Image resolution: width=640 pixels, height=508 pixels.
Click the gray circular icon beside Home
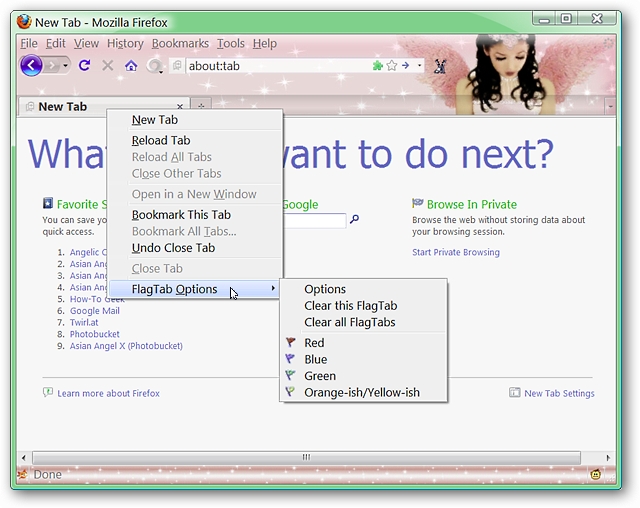click(155, 66)
